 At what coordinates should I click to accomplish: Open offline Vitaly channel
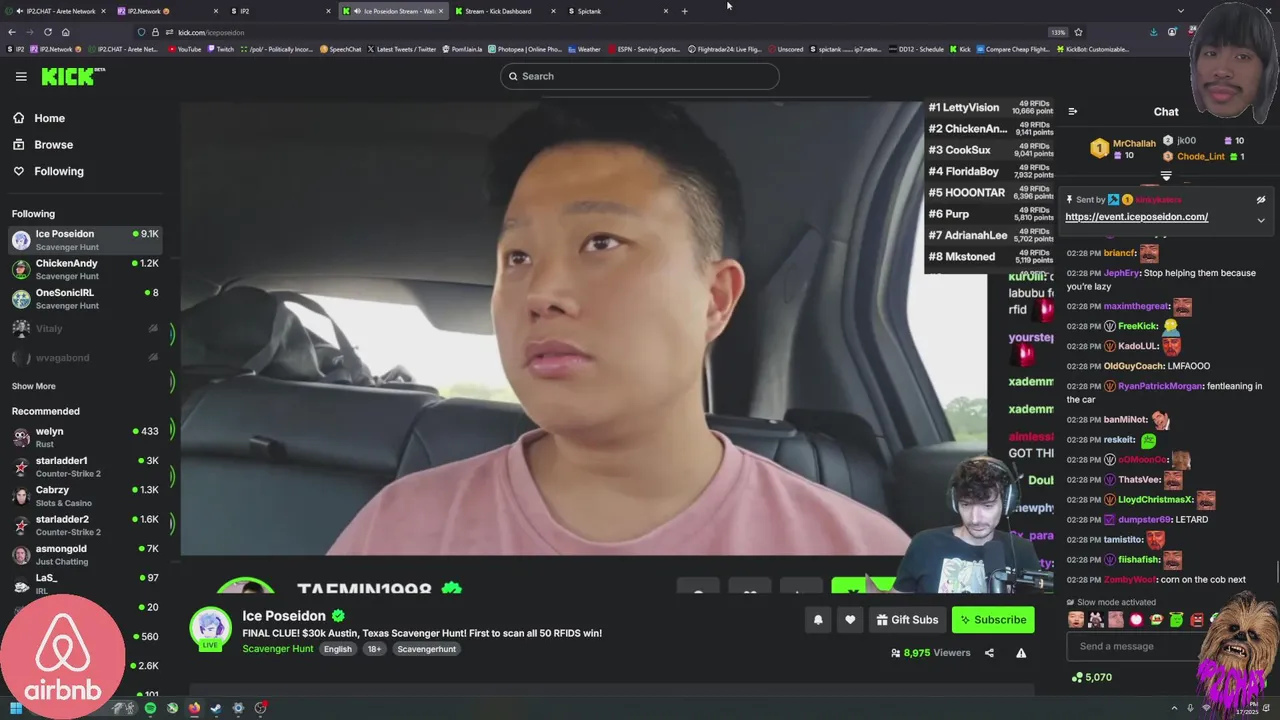[x=85, y=328]
